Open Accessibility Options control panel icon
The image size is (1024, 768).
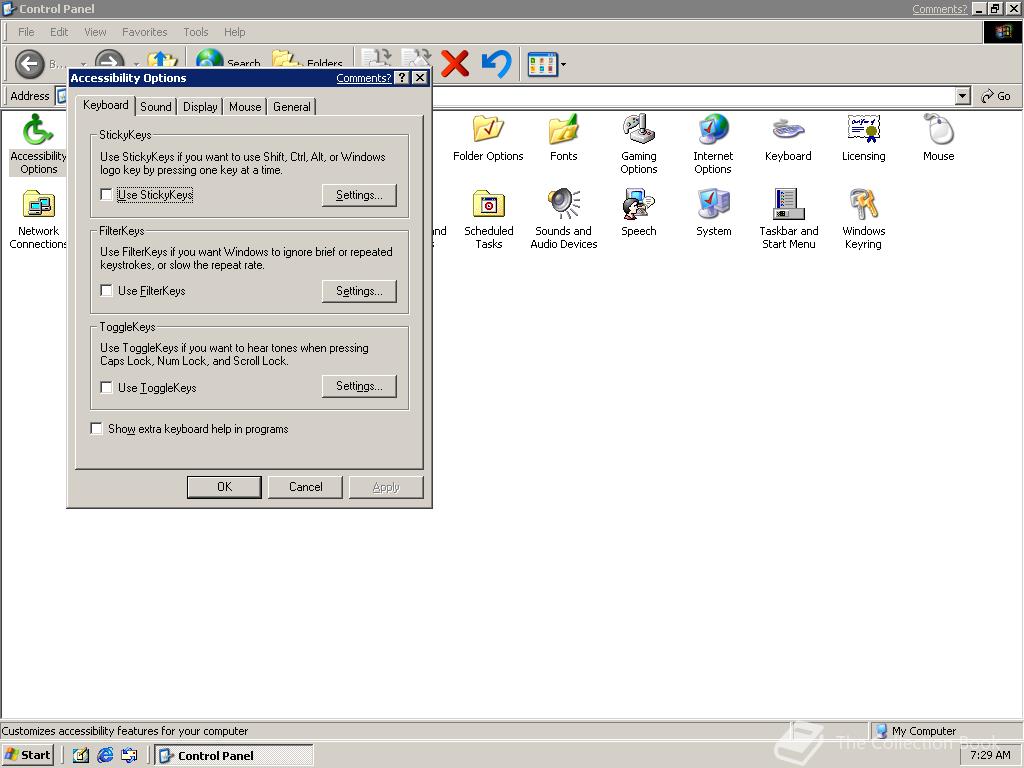pos(38,144)
